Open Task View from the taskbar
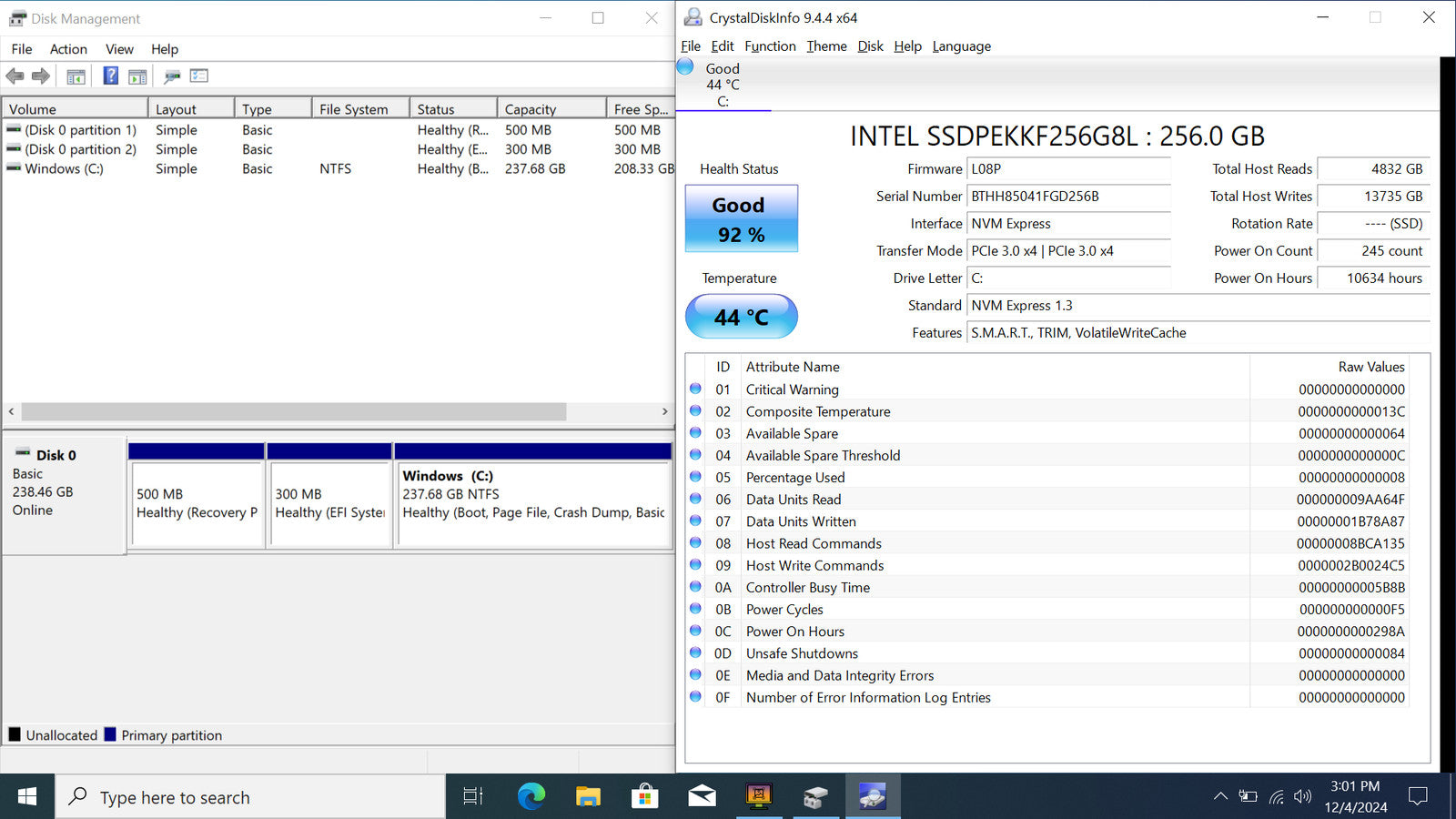This screenshot has width=1456, height=819. [473, 797]
